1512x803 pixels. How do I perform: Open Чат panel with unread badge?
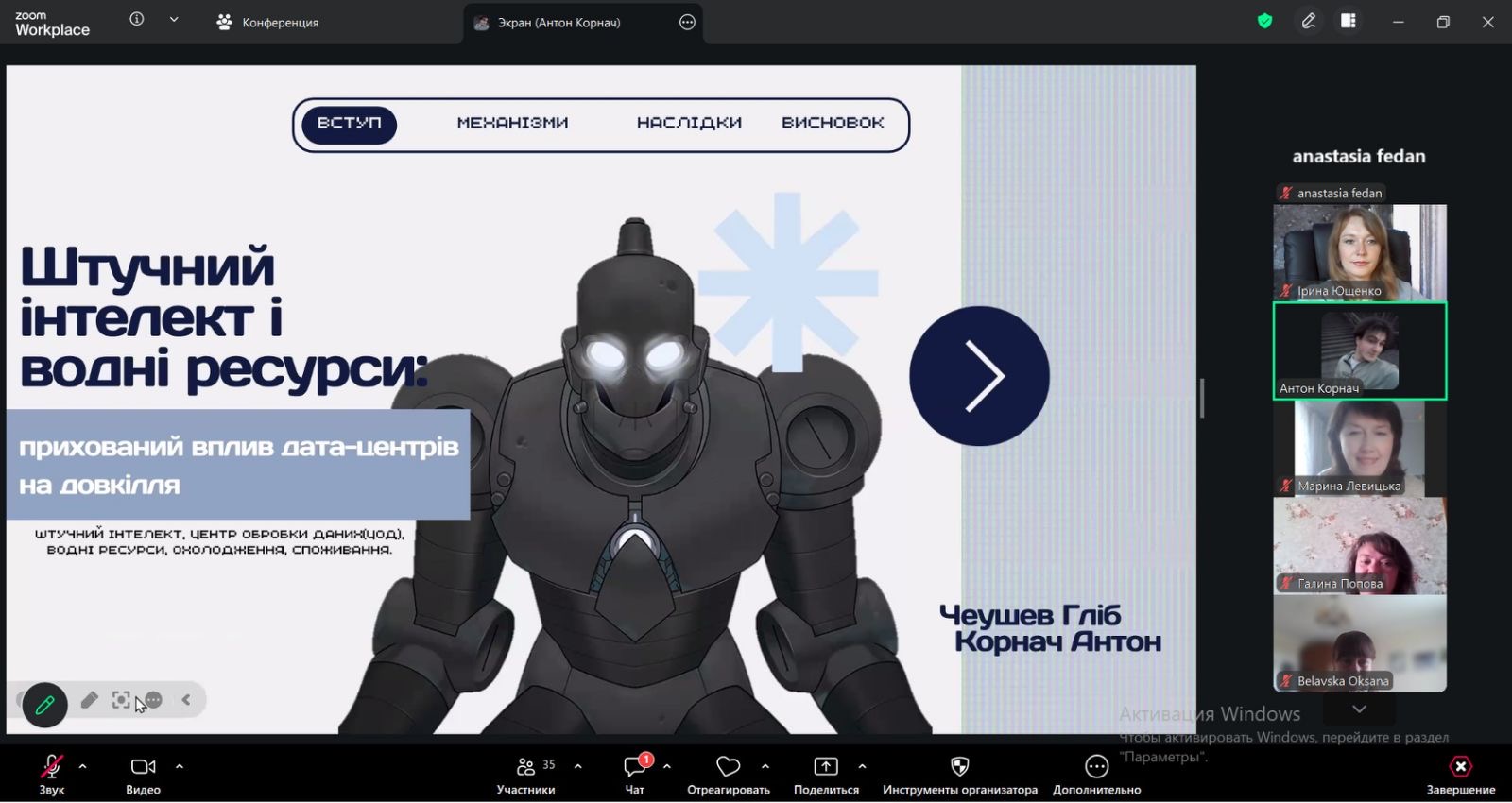635,774
